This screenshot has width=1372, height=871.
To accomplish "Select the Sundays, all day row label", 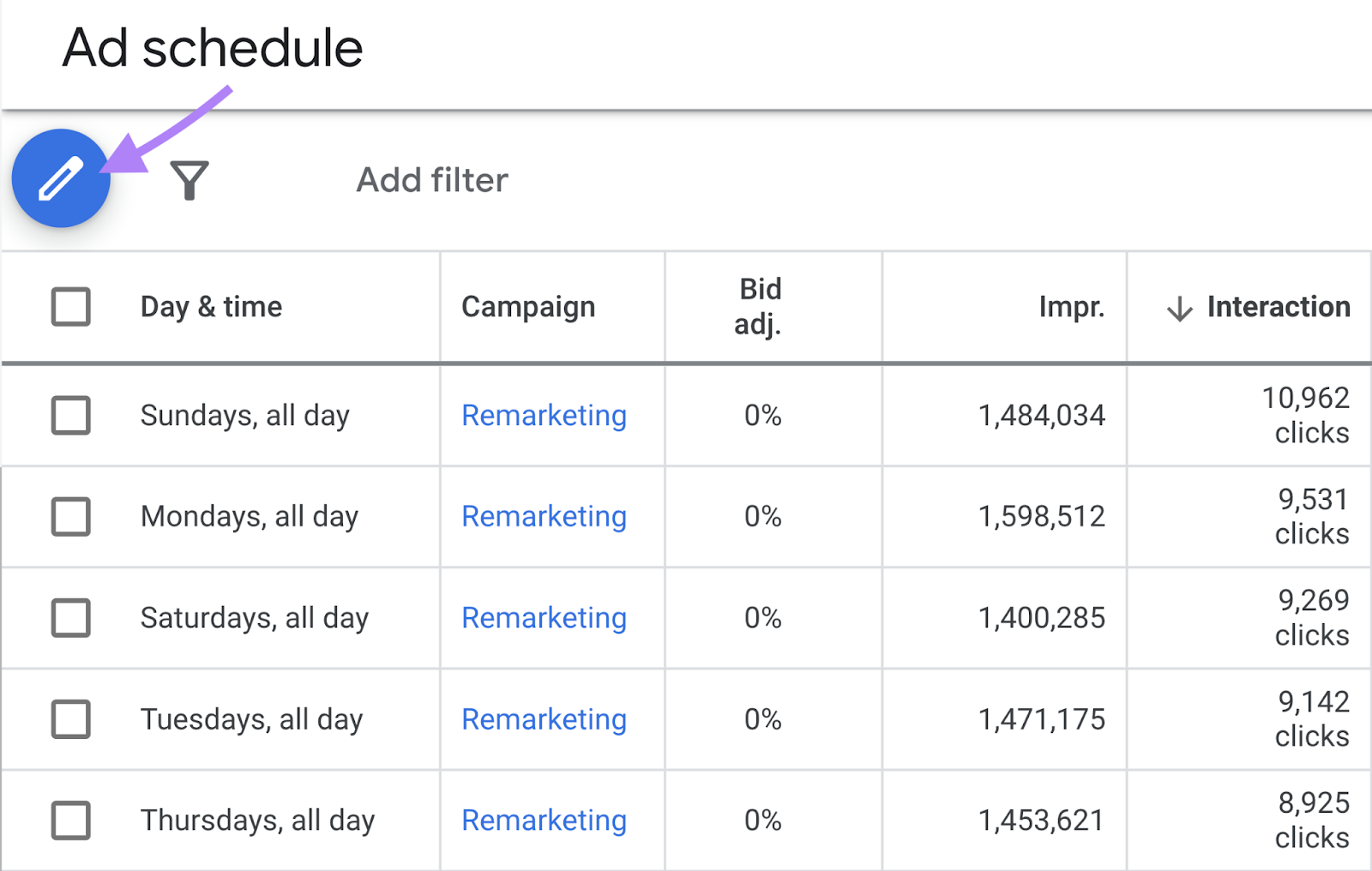I will pos(245,415).
